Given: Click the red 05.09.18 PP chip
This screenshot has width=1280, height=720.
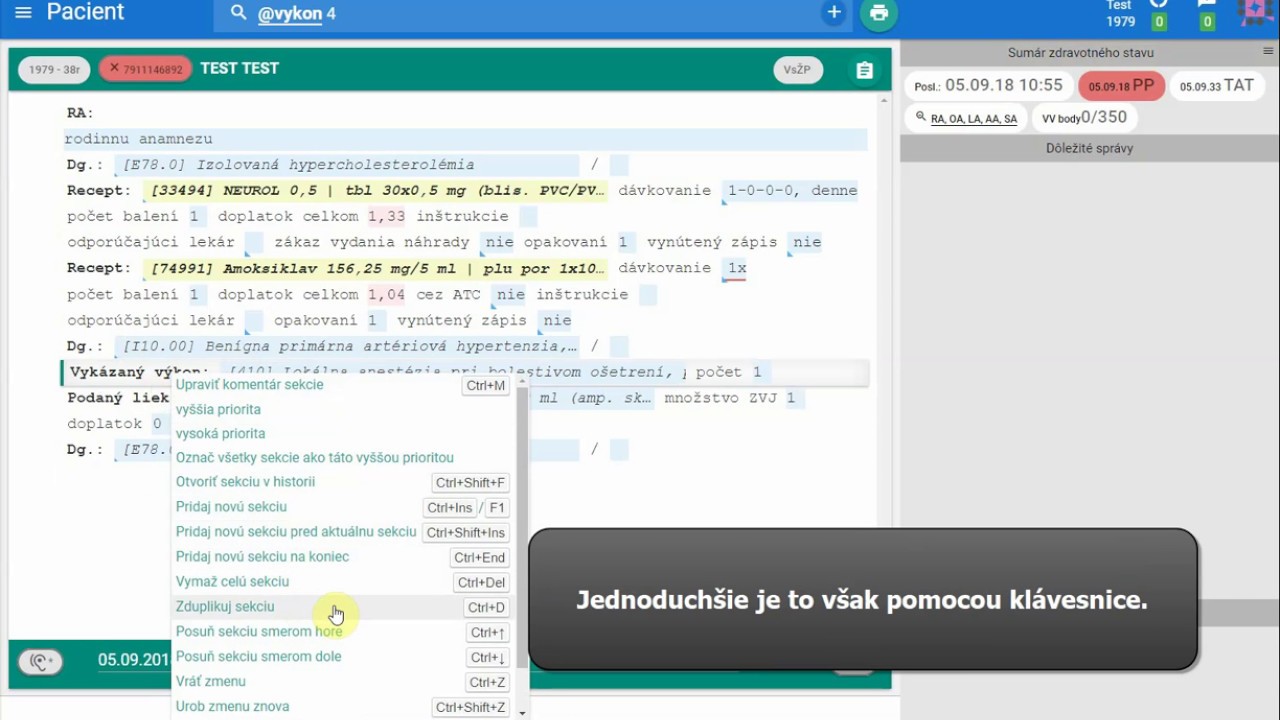Looking at the screenshot, I should 1121,86.
